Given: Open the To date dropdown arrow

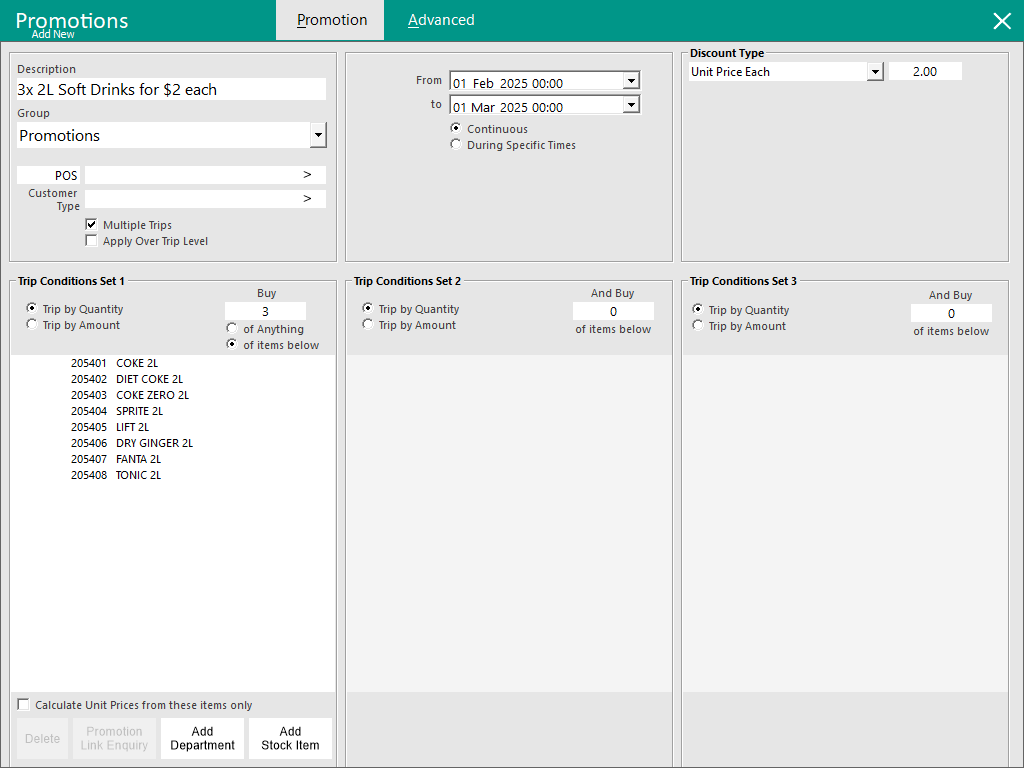Looking at the screenshot, I should point(630,105).
